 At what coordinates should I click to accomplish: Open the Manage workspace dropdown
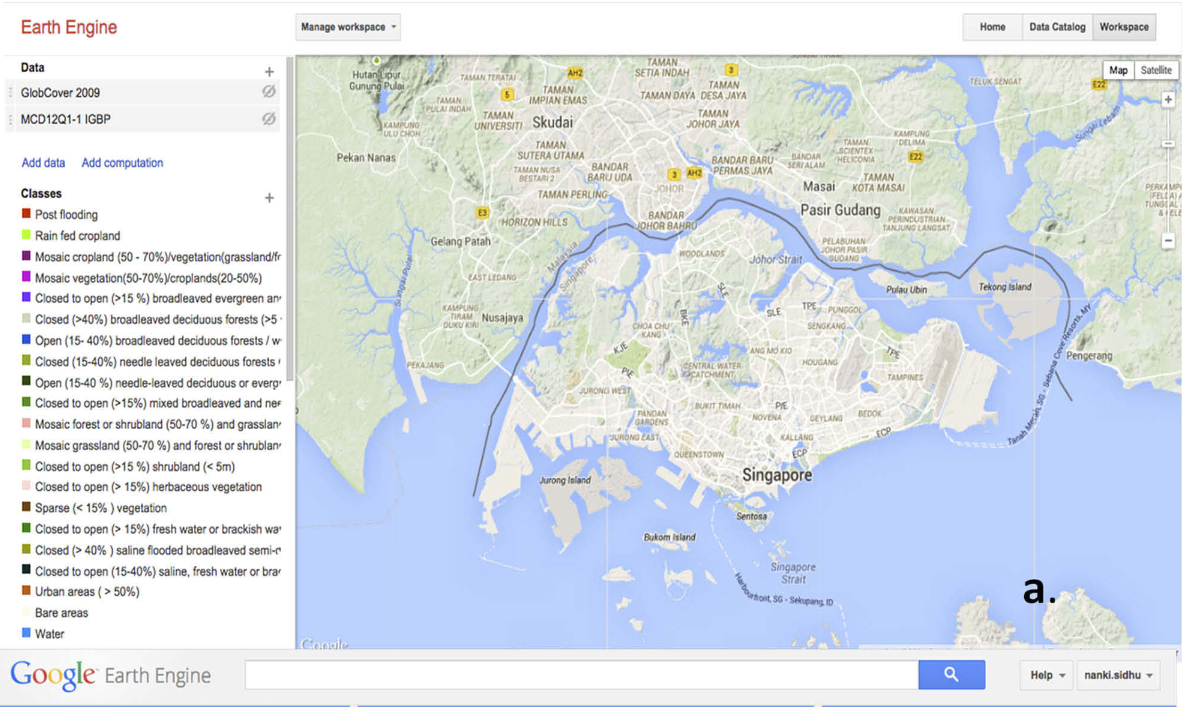point(347,27)
